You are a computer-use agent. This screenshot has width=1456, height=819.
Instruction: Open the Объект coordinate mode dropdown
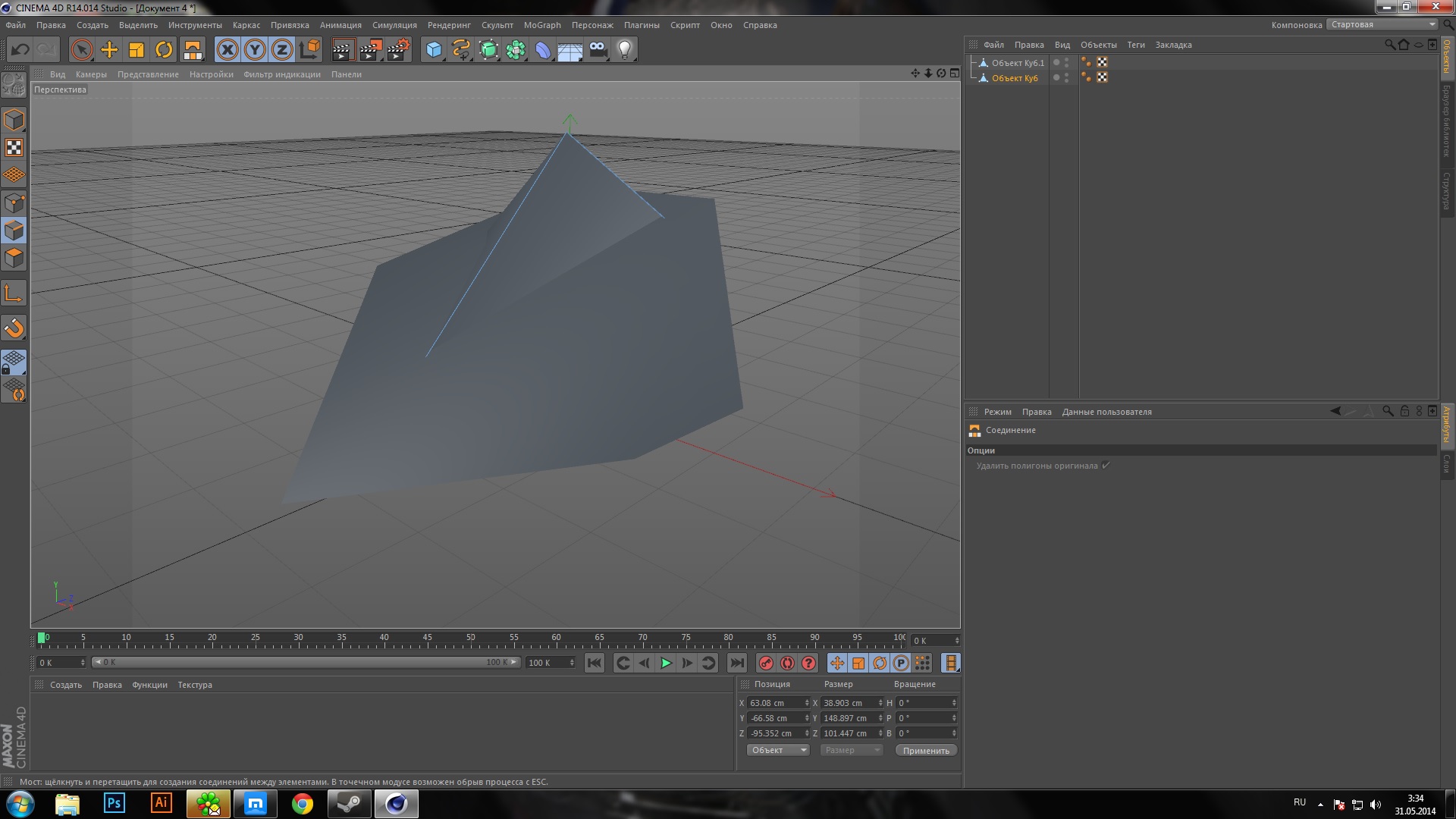(x=778, y=750)
